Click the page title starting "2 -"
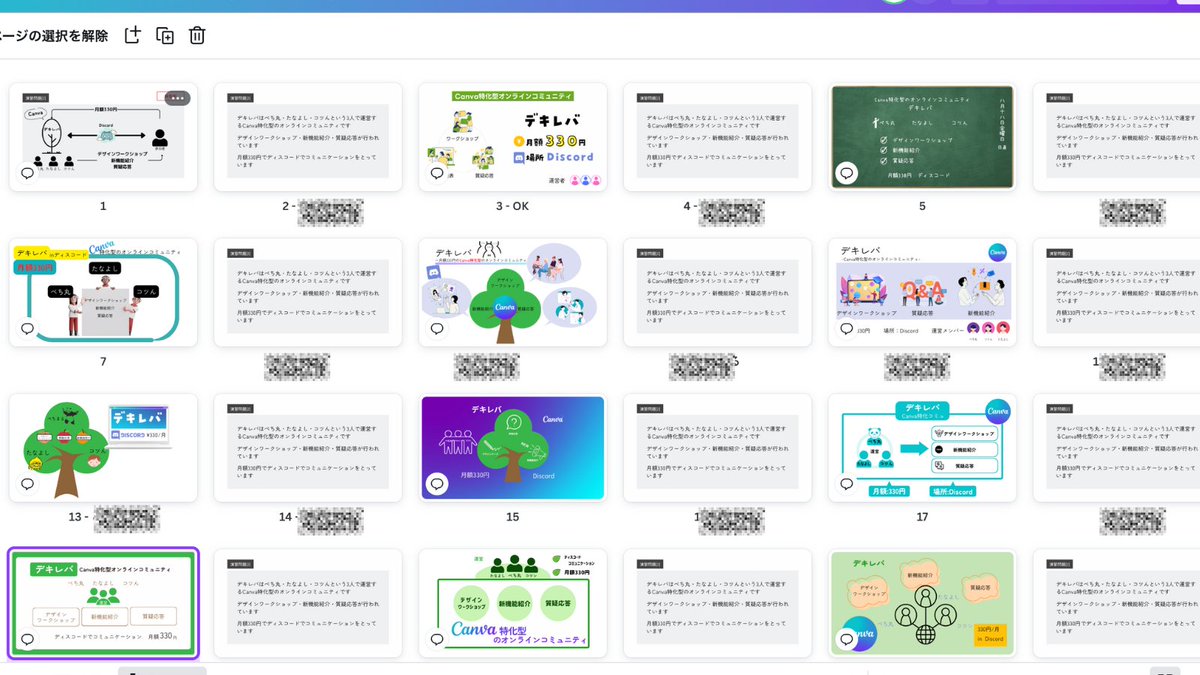 click(322, 209)
